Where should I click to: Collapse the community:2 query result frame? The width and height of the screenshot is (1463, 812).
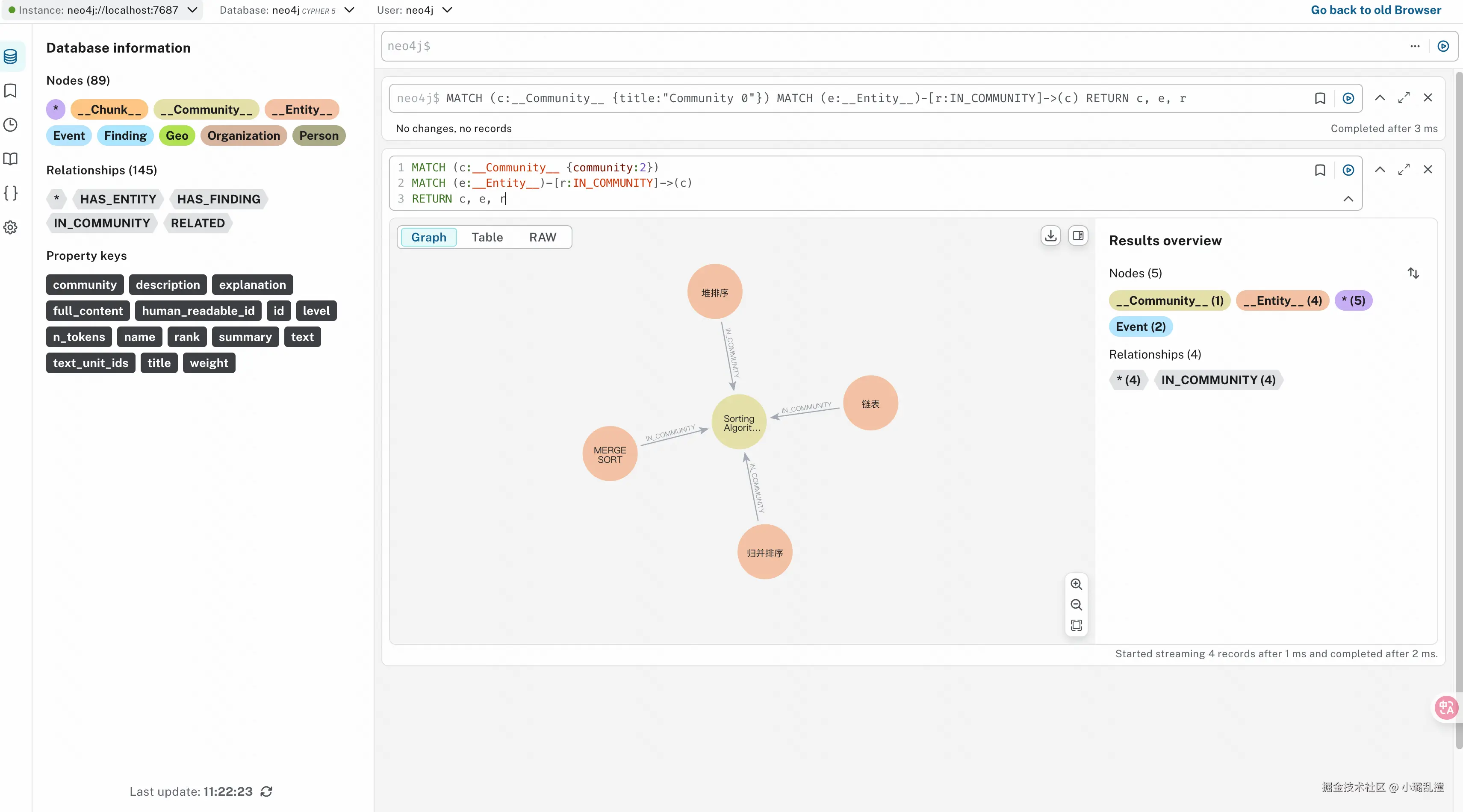pyautogui.click(x=1380, y=170)
